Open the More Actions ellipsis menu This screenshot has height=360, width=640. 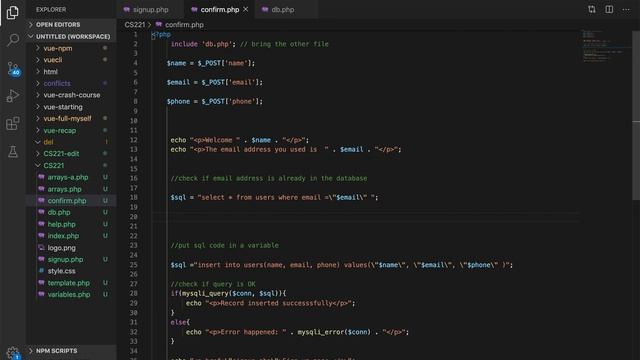(626, 9)
